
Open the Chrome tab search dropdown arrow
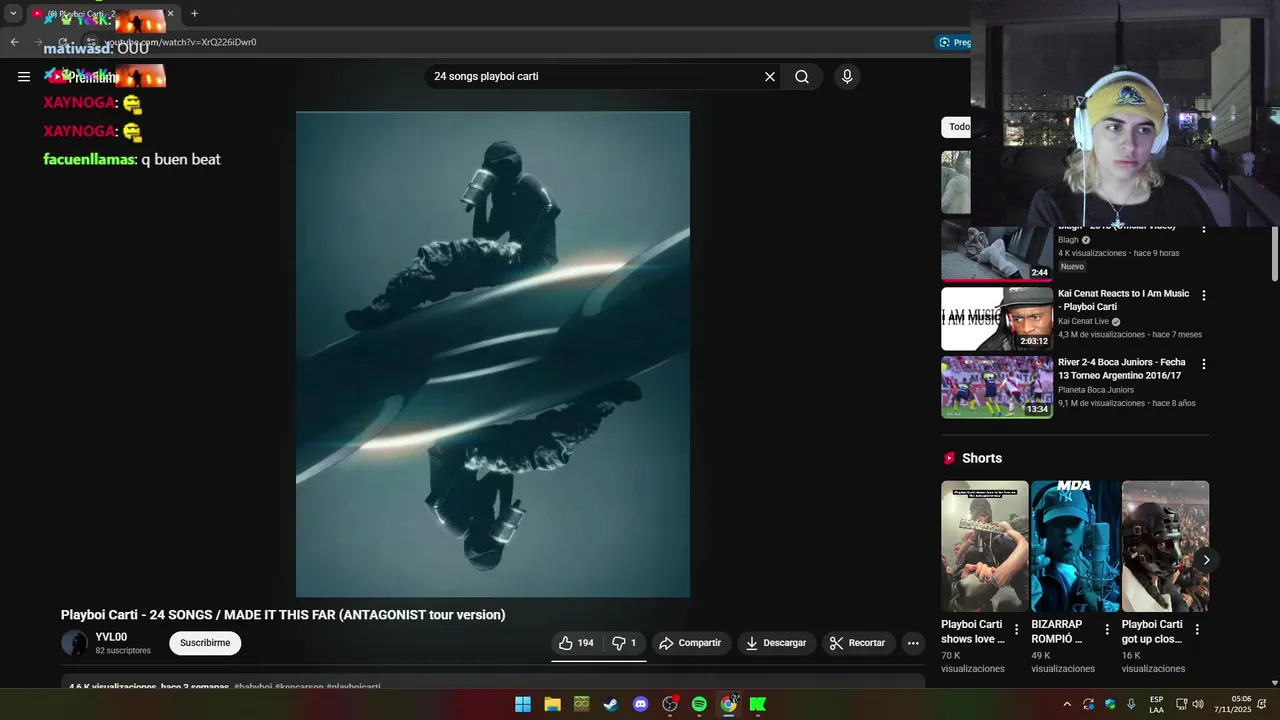[x=13, y=14]
